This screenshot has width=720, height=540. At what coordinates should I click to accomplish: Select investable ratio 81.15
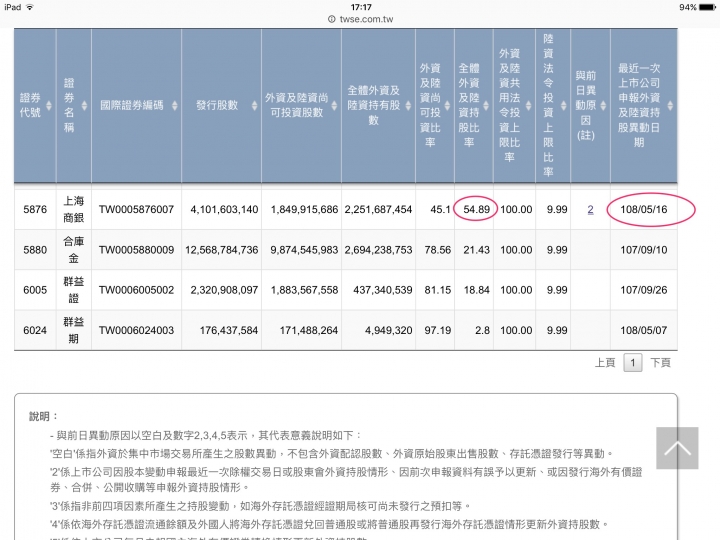click(438, 290)
